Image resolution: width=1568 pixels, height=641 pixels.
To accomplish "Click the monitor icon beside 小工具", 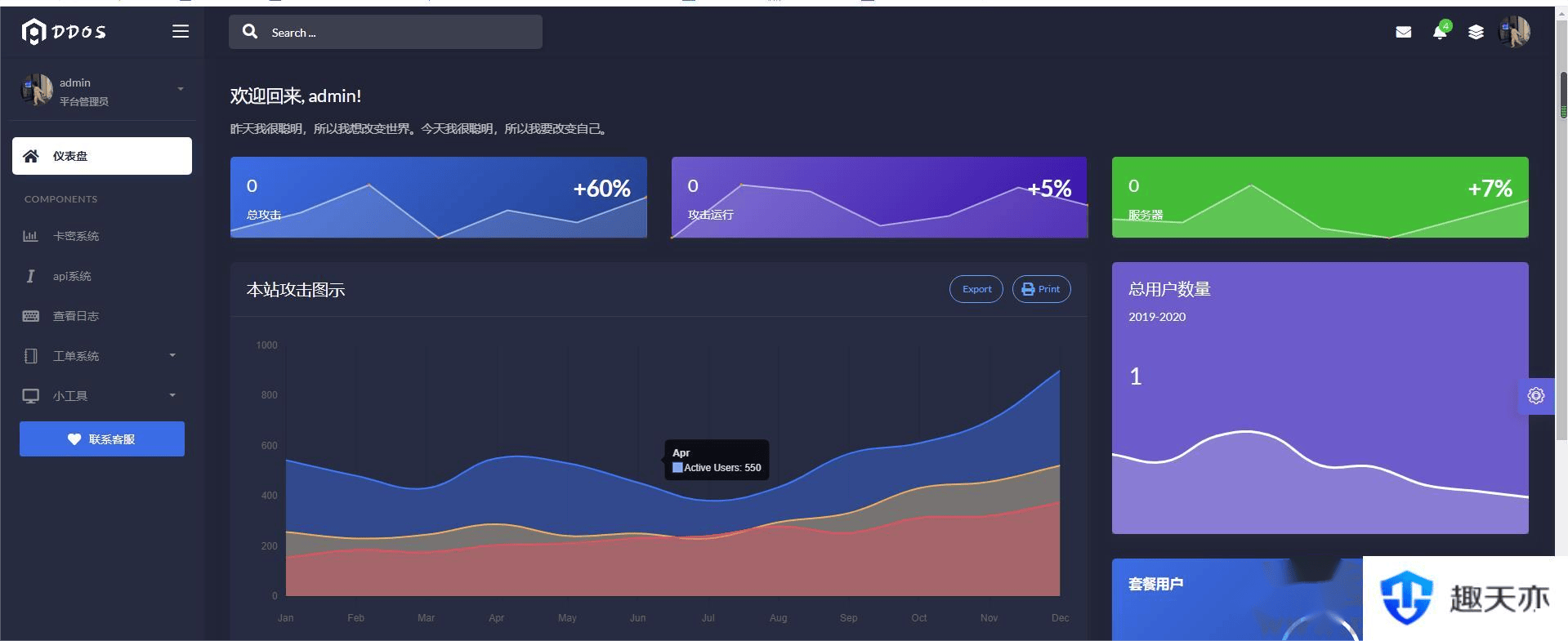I will coord(30,396).
